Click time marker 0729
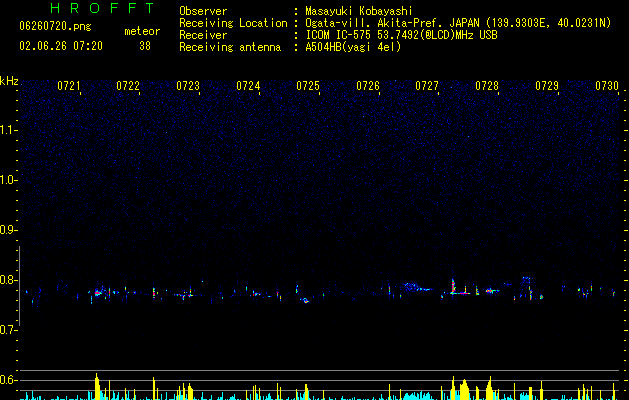Image resolution: width=629 pixels, height=400 pixels. click(547, 85)
